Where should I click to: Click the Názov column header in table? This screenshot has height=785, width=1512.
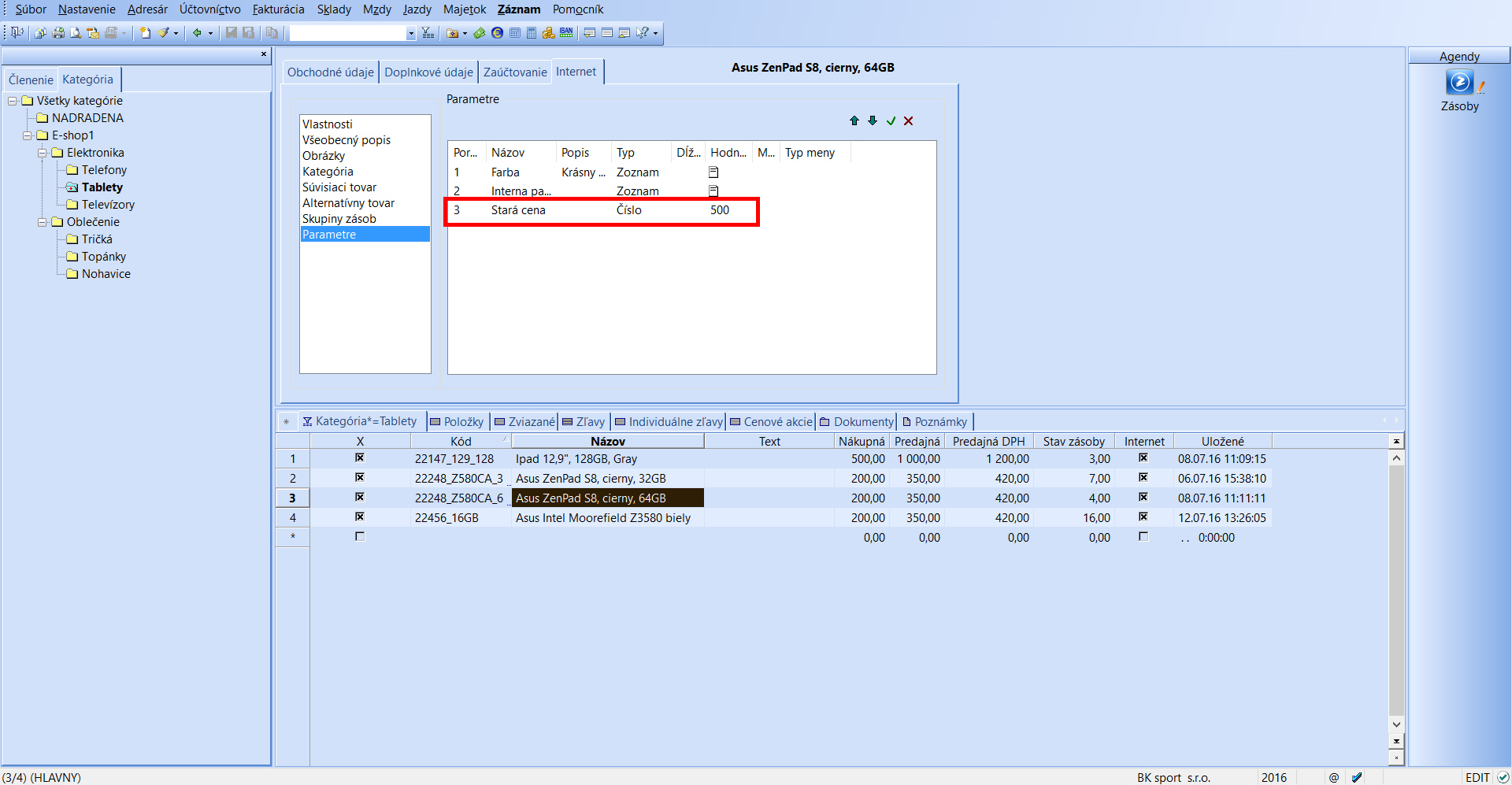[x=608, y=442]
